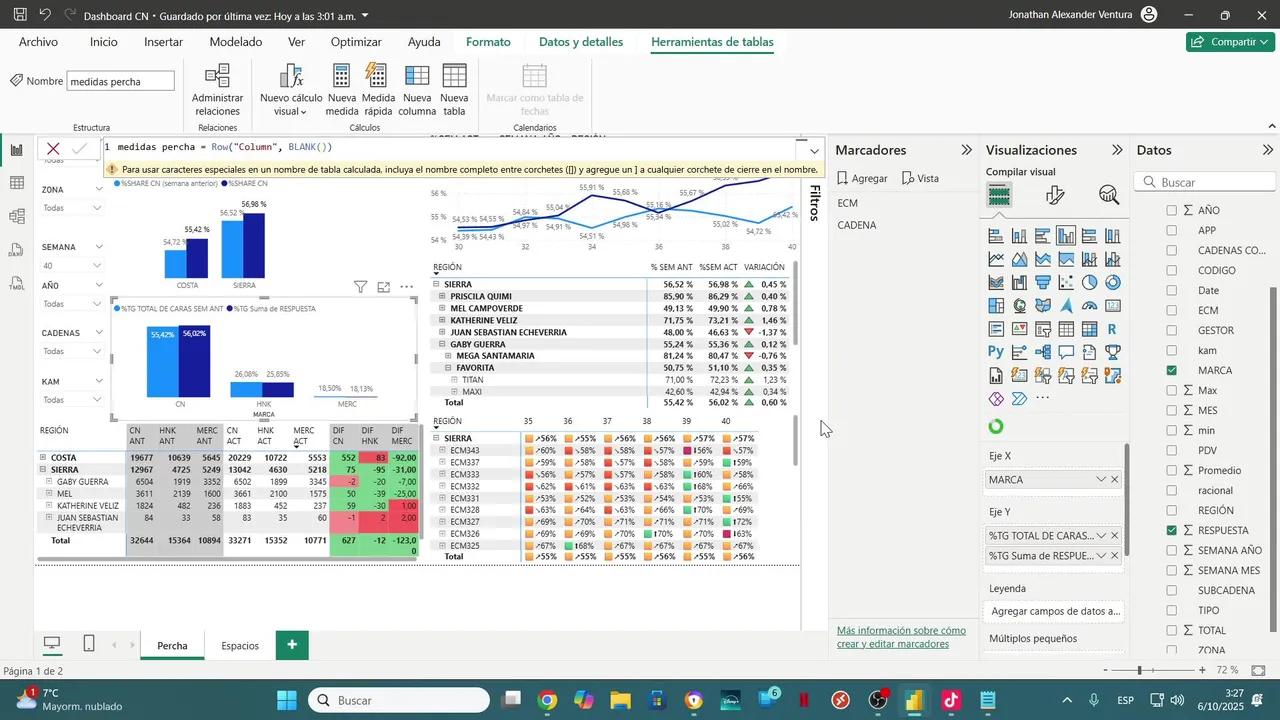Open Model view in left sidebar
This screenshot has width=1280, height=720.
pyautogui.click(x=16, y=216)
